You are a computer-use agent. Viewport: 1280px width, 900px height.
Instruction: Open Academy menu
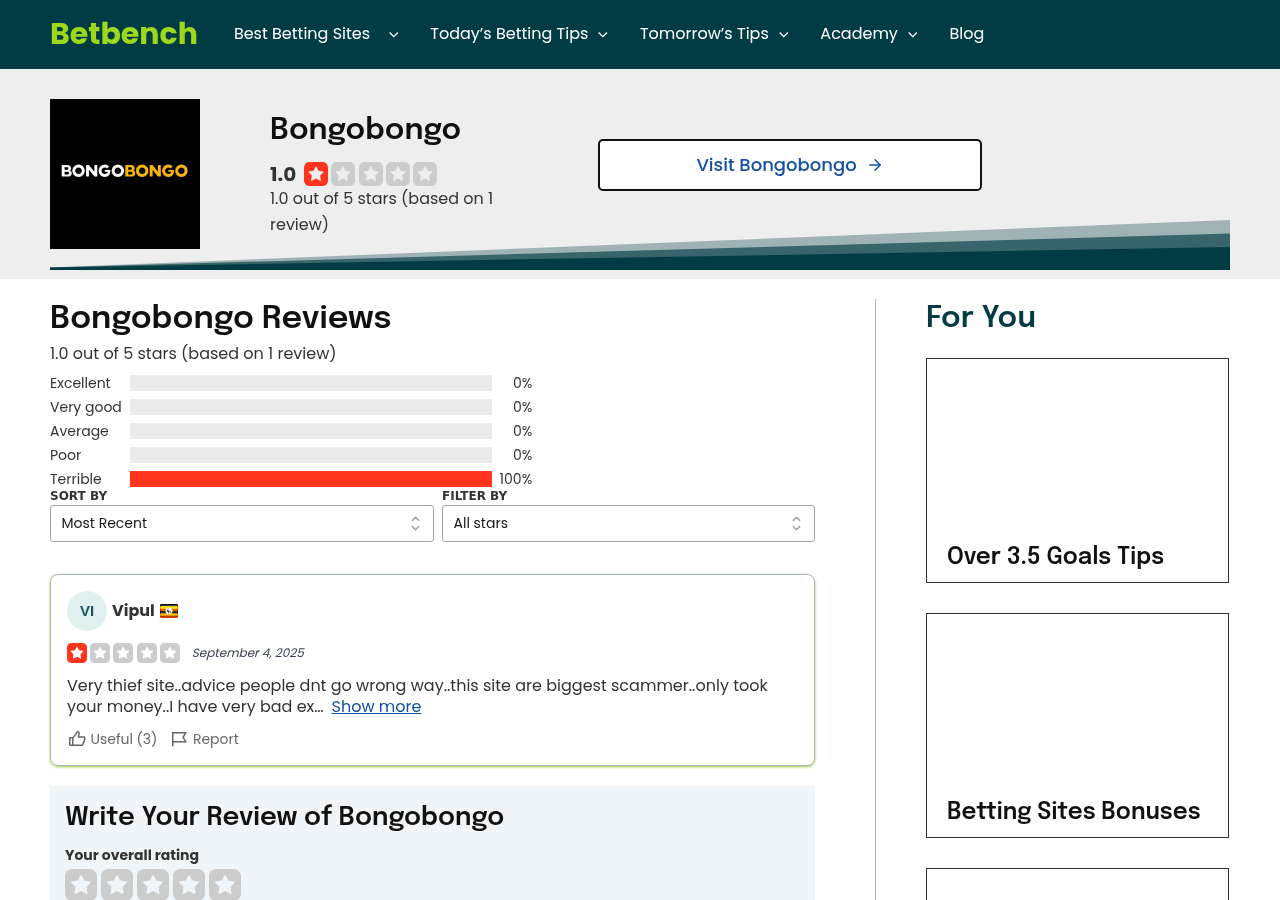pyautogui.click(x=859, y=34)
